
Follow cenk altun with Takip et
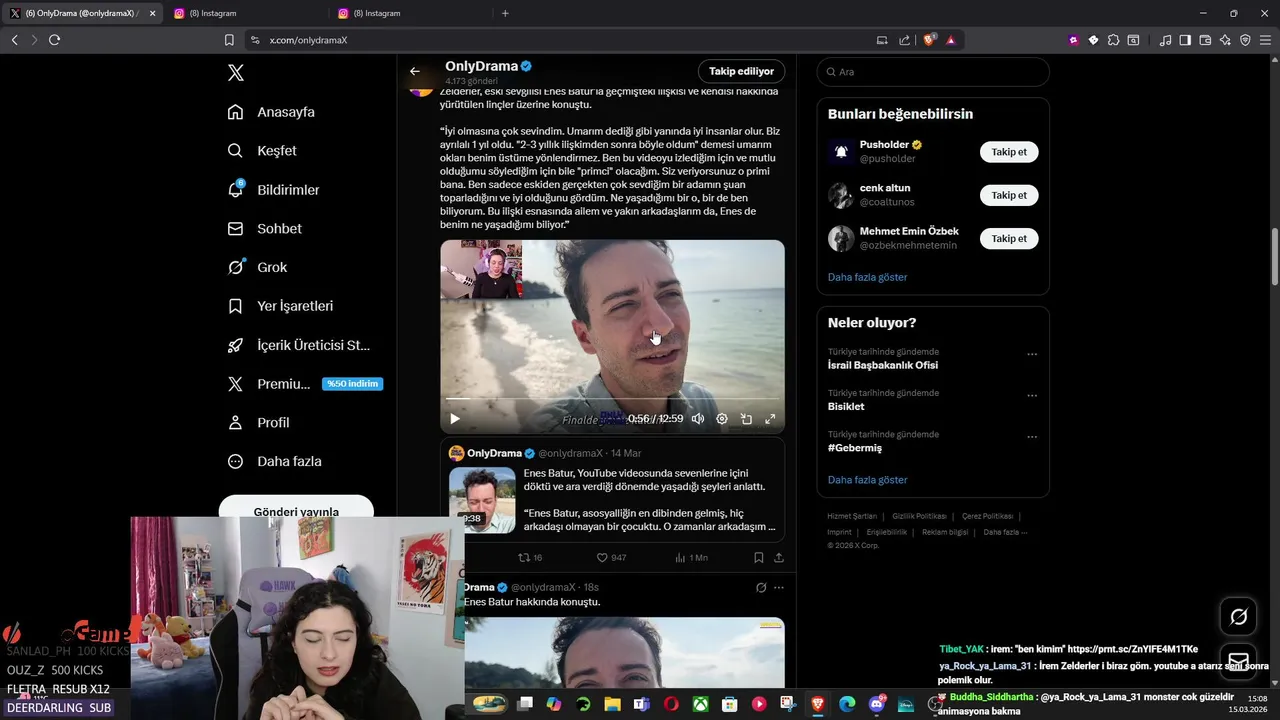1009,195
